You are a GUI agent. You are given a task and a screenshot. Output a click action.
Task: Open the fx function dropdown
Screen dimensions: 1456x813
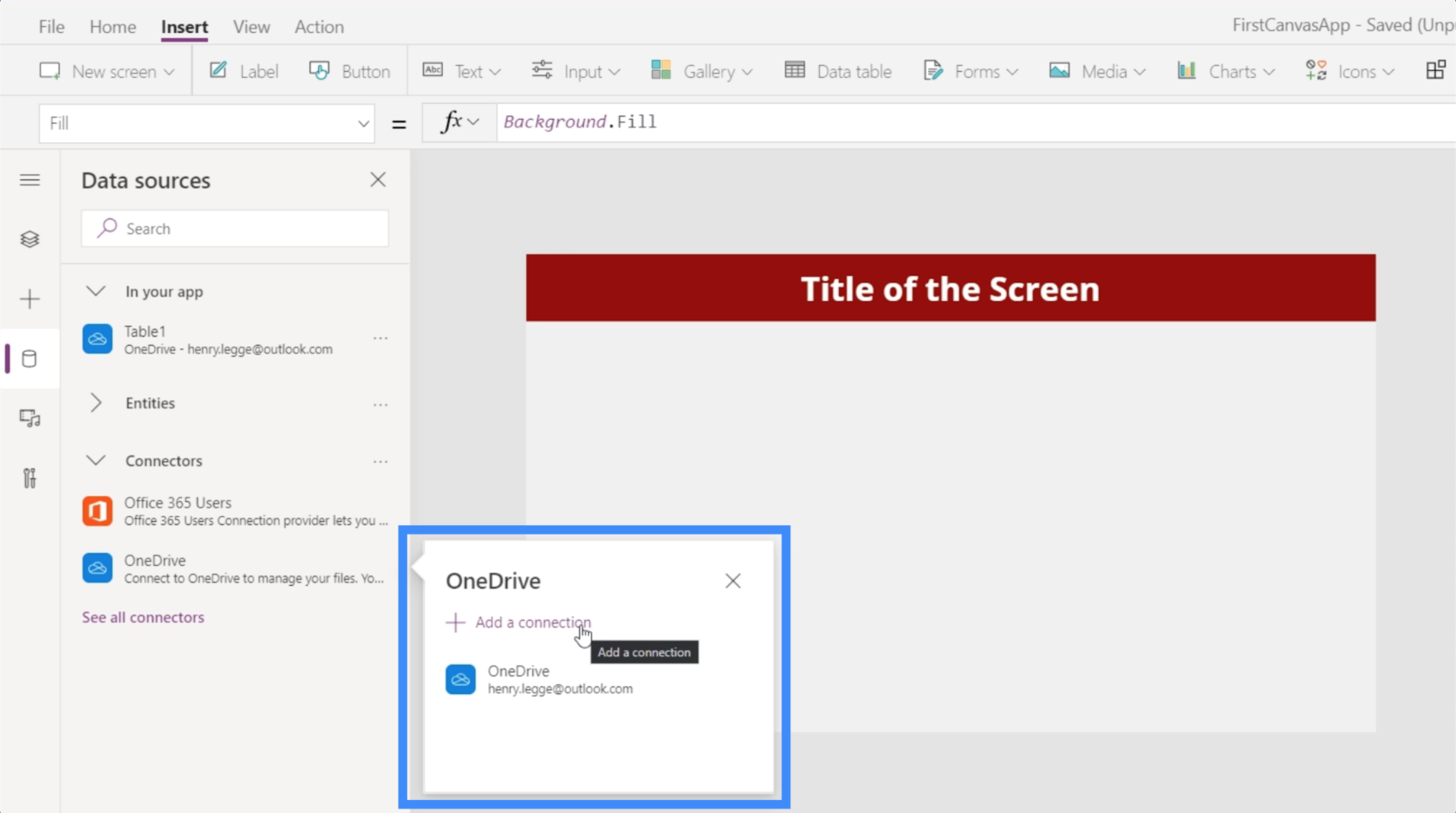459,122
